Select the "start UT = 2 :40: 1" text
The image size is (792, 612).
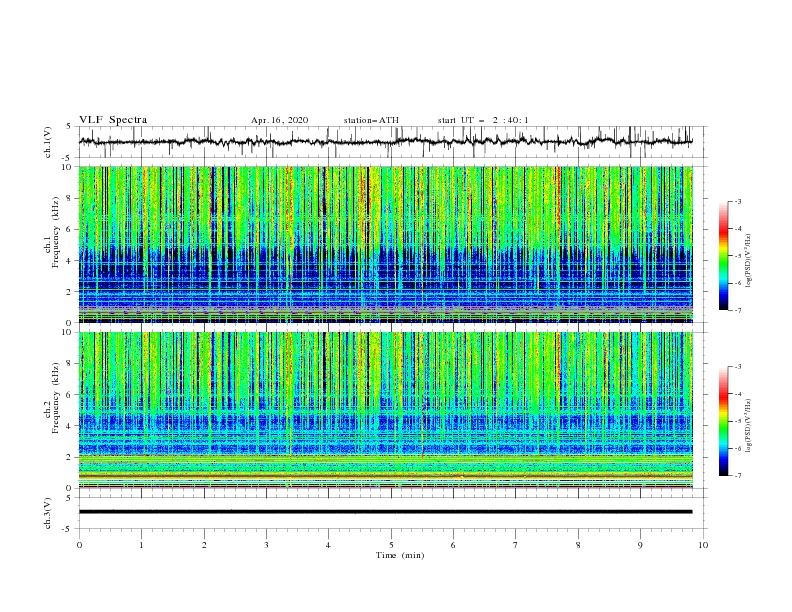(x=483, y=120)
